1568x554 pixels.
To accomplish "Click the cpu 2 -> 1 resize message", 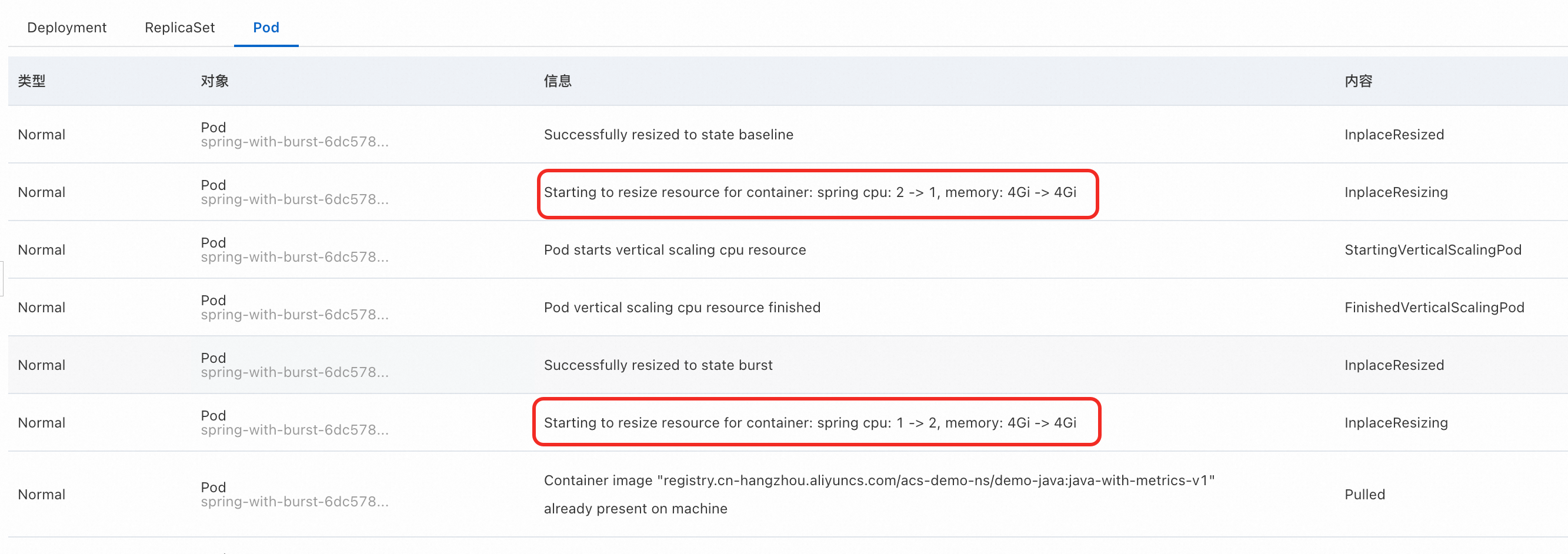I will tap(809, 192).
